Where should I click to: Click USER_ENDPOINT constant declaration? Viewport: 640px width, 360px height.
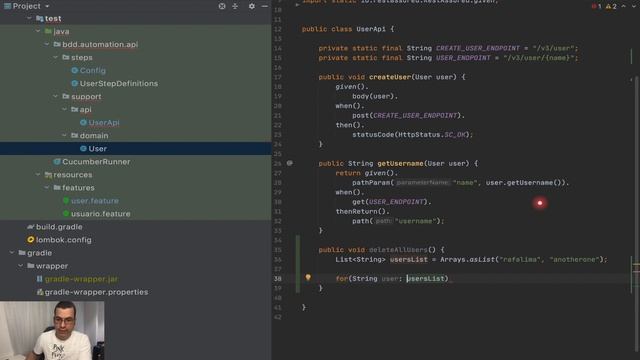pyautogui.click(x=463, y=58)
